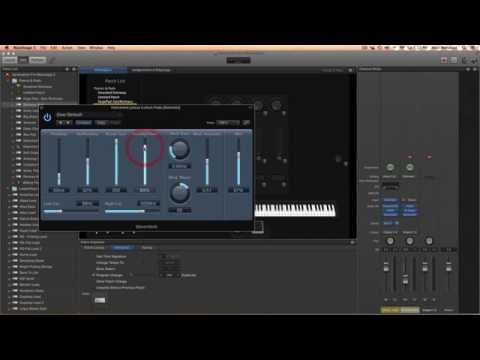Image resolution: width=480 pixels, height=360 pixels.
Task: Open the plug-in View size dropdown
Action: (x=228, y=123)
